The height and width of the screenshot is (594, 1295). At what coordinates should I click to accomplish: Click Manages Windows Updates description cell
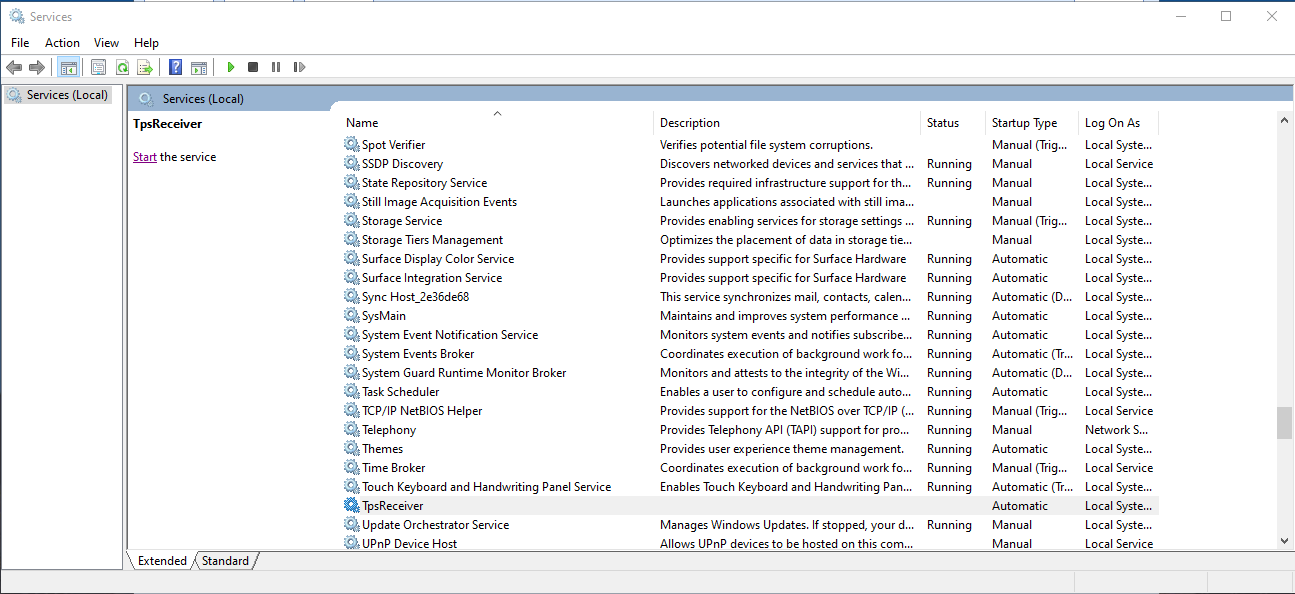click(787, 525)
